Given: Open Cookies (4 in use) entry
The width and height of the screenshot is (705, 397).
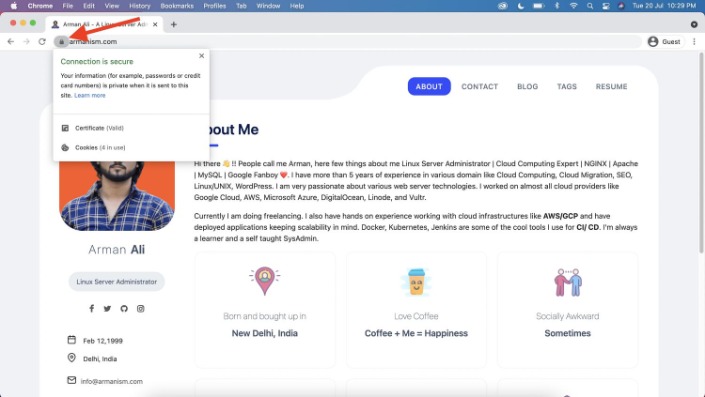Looking at the screenshot, I should (x=100, y=147).
